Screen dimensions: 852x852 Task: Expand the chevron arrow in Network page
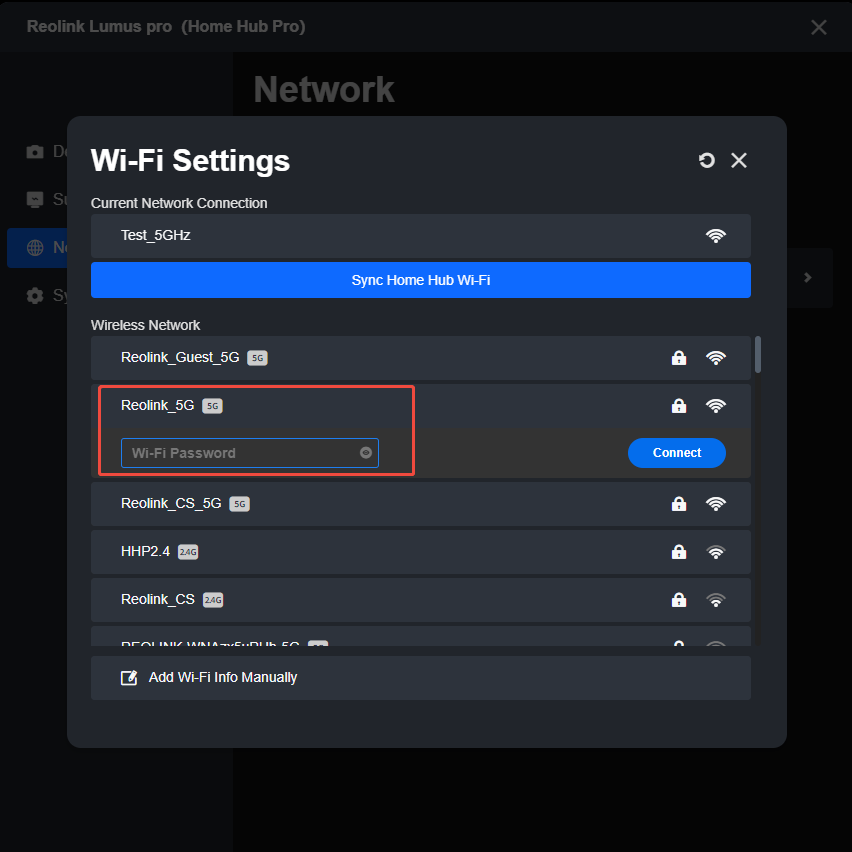click(x=807, y=278)
